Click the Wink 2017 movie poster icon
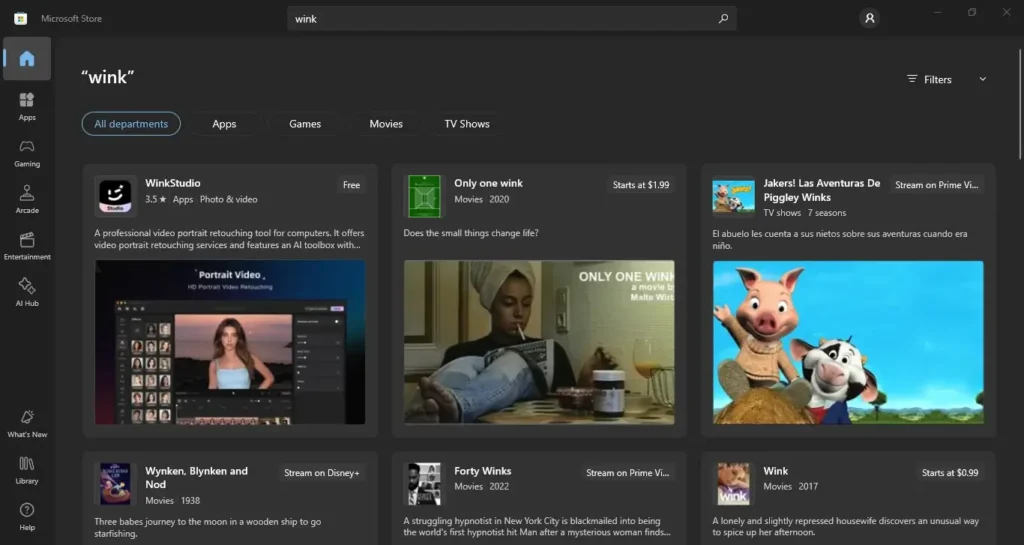This screenshot has width=1024, height=545. [x=733, y=484]
